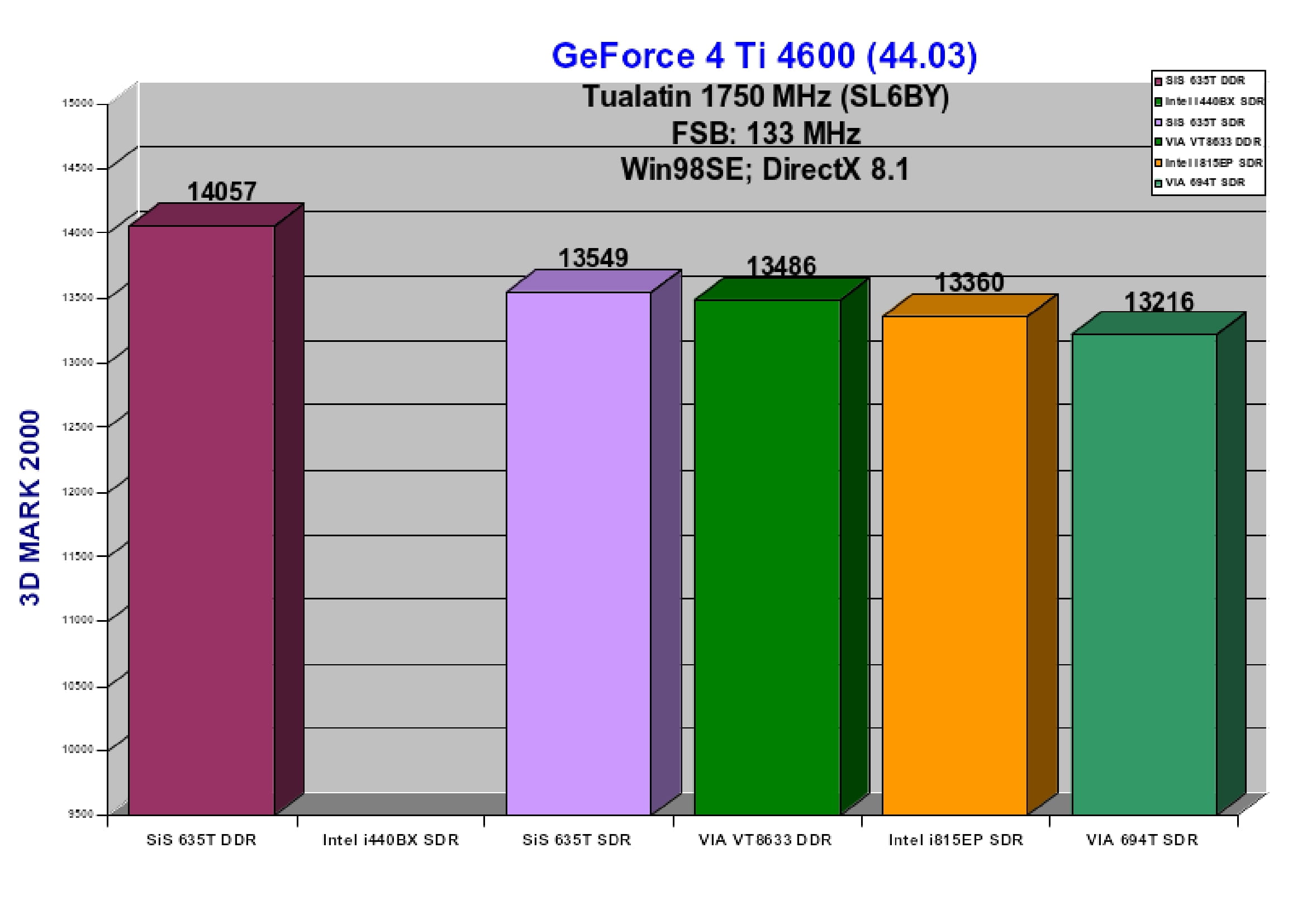Click the y-axis tick 11000
Viewport: 1307px width, 924px height.
tap(78, 620)
